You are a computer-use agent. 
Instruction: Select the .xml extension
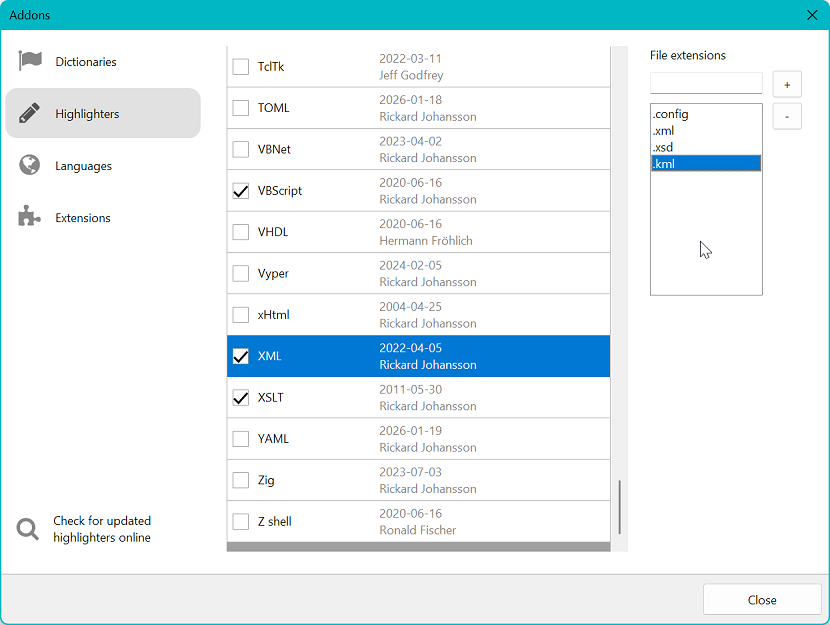pyautogui.click(x=706, y=131)
